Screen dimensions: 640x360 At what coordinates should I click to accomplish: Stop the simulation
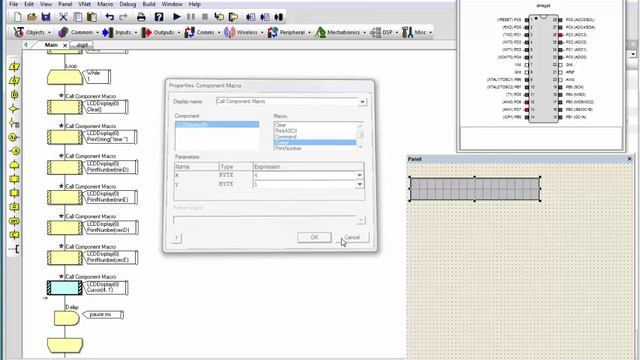click(x=205, y=17)
